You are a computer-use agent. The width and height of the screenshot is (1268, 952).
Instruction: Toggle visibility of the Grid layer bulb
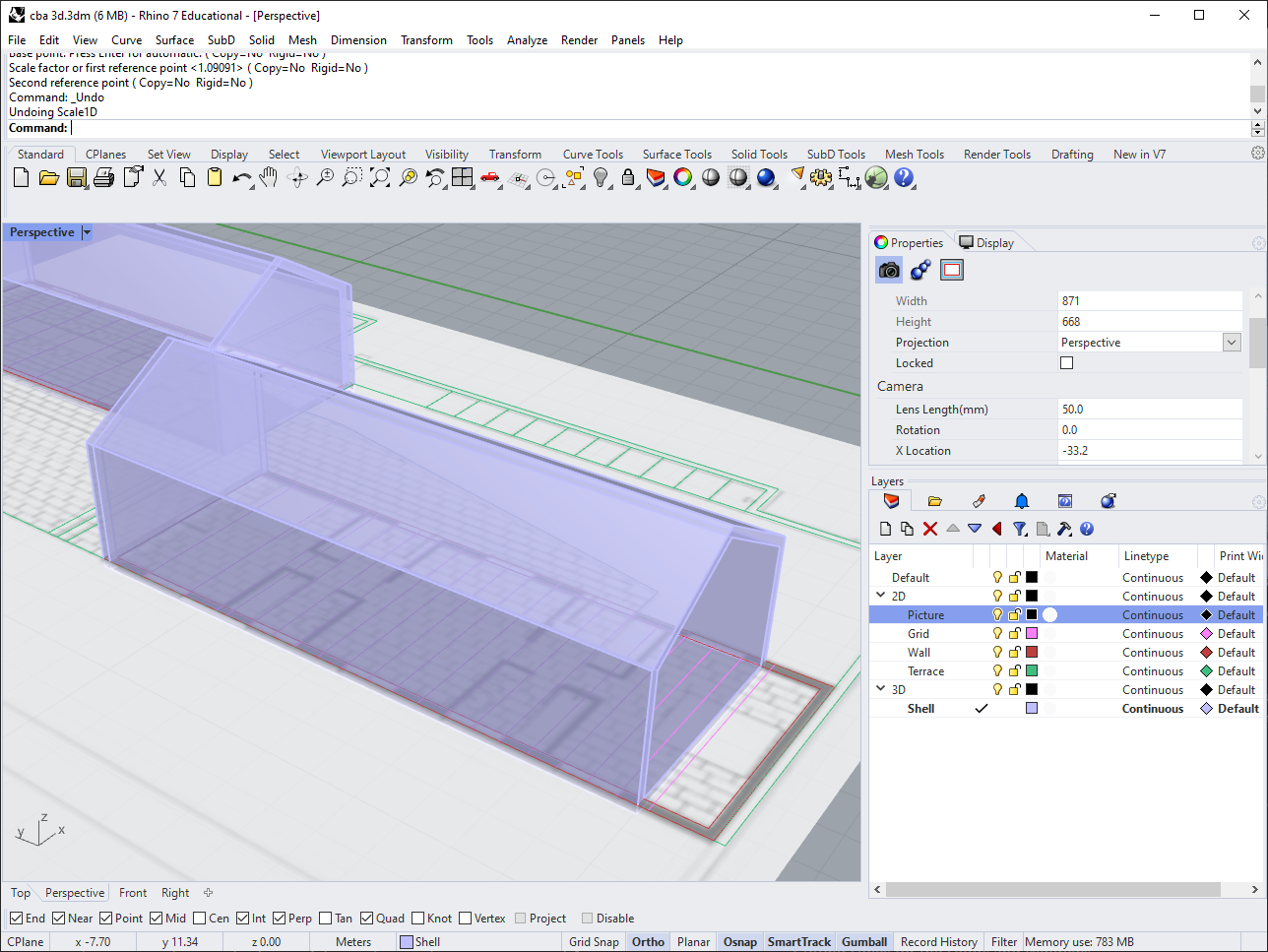click(997, 633)
